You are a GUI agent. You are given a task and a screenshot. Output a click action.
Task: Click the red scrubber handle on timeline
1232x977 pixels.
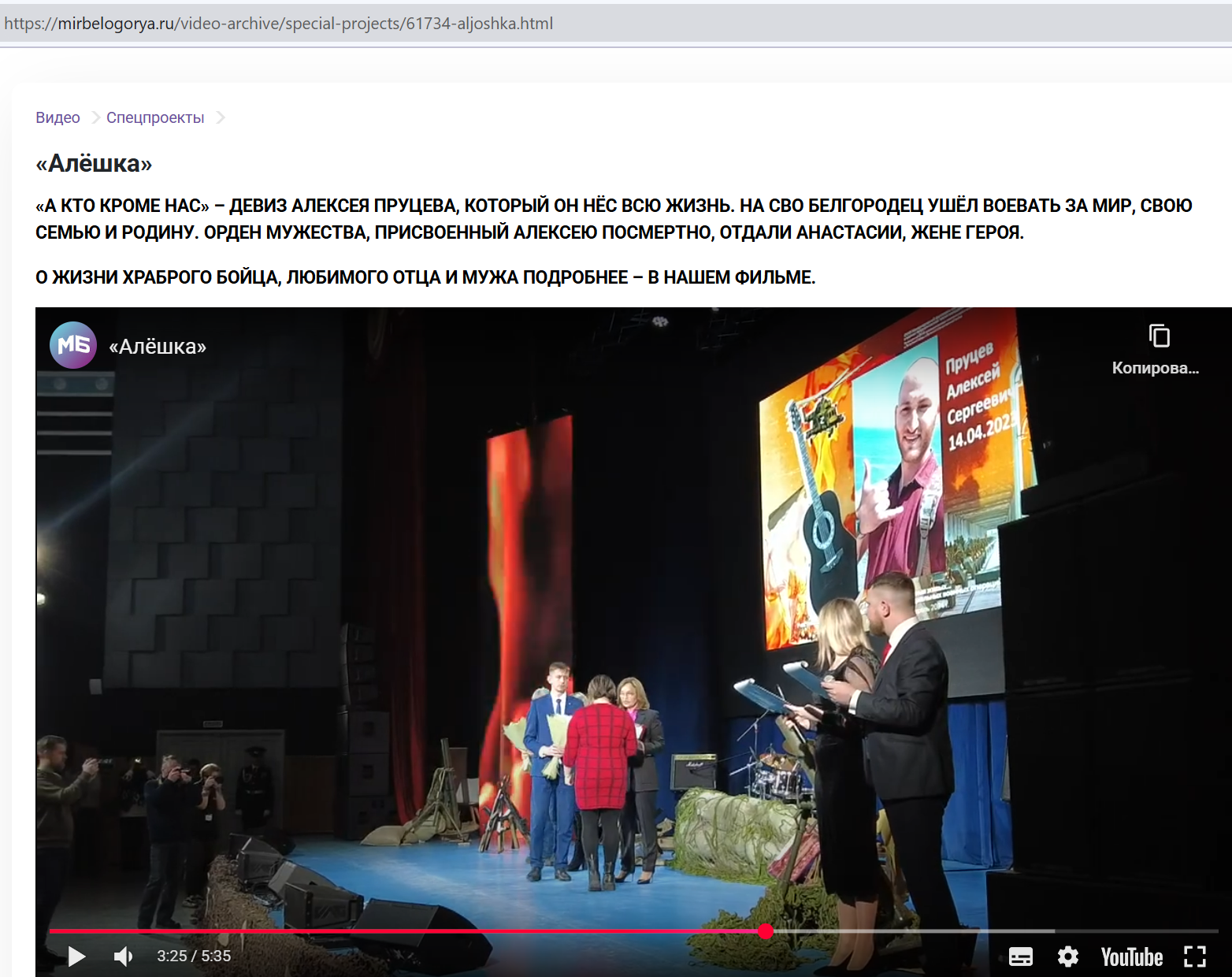[x=765, y=931]
